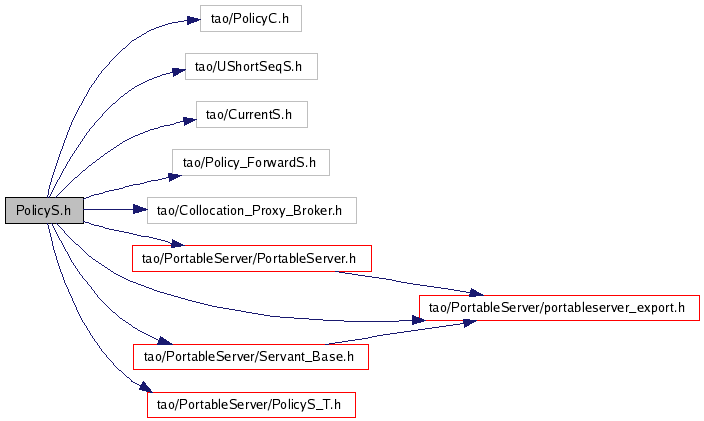The width and height of the screenshot is (704, 421).
Task: Open the tao/Policy_ForwardS.h node
Action: [x=250, y=162]
